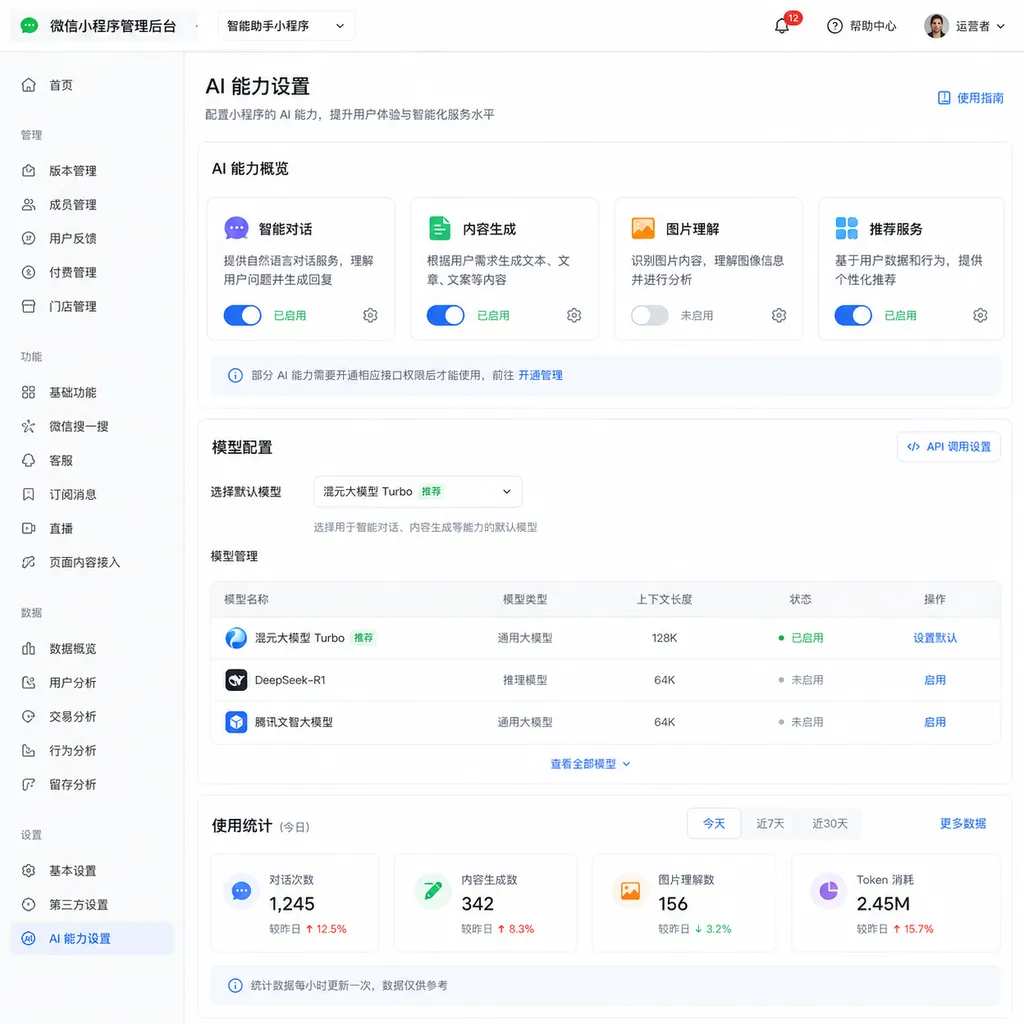Click the help center question mark icon
This screenshot has height=1024, width=1024.
[835, 26]
